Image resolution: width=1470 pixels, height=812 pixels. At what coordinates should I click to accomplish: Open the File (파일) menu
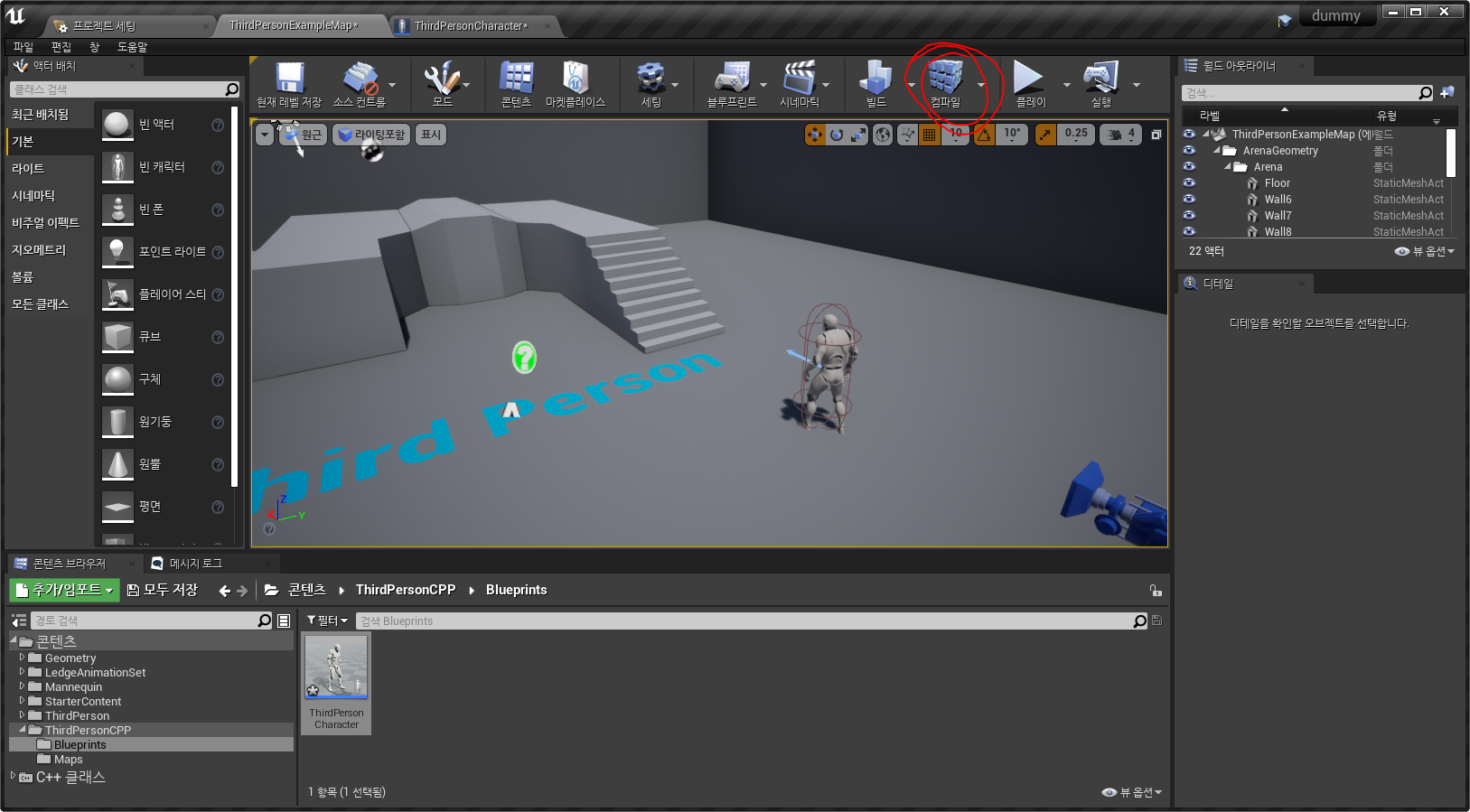(x=23, y=47)
